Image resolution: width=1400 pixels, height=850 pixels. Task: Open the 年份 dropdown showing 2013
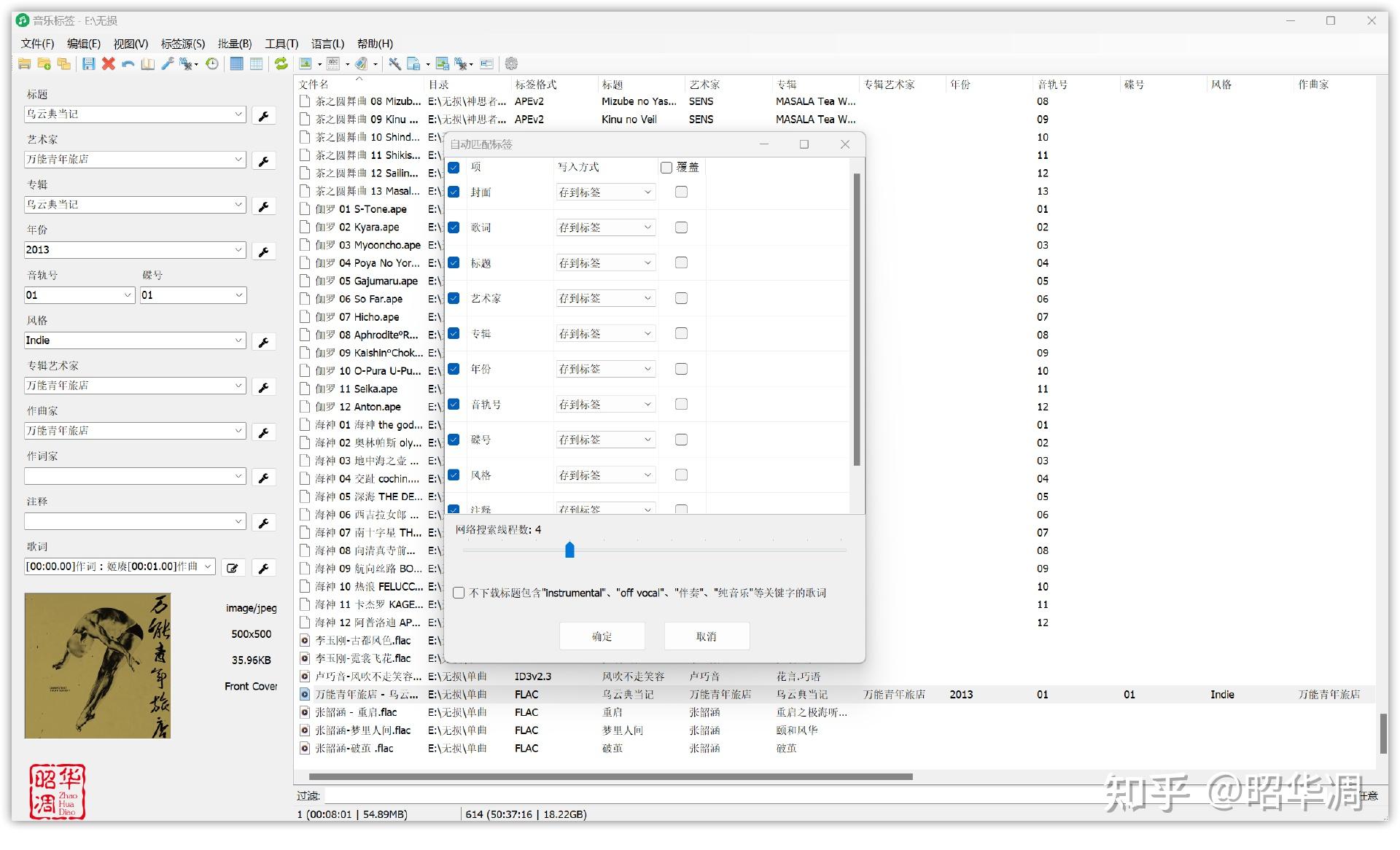pyautogui.click(x=238, y=250)
